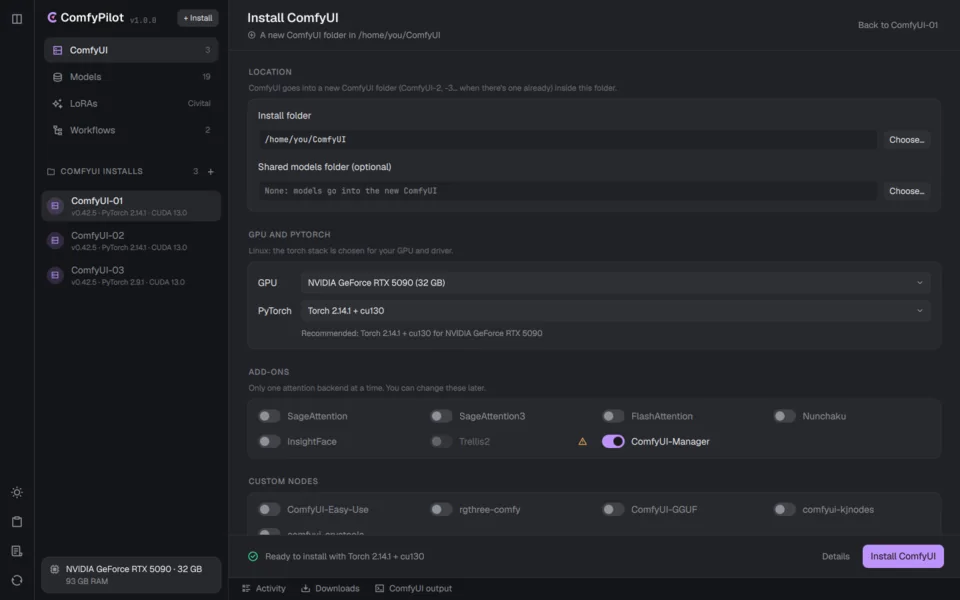The width and height of the screenshot is (960, 600).
Task: Click the v1.0.0 version label
Action: click(143, 20)
